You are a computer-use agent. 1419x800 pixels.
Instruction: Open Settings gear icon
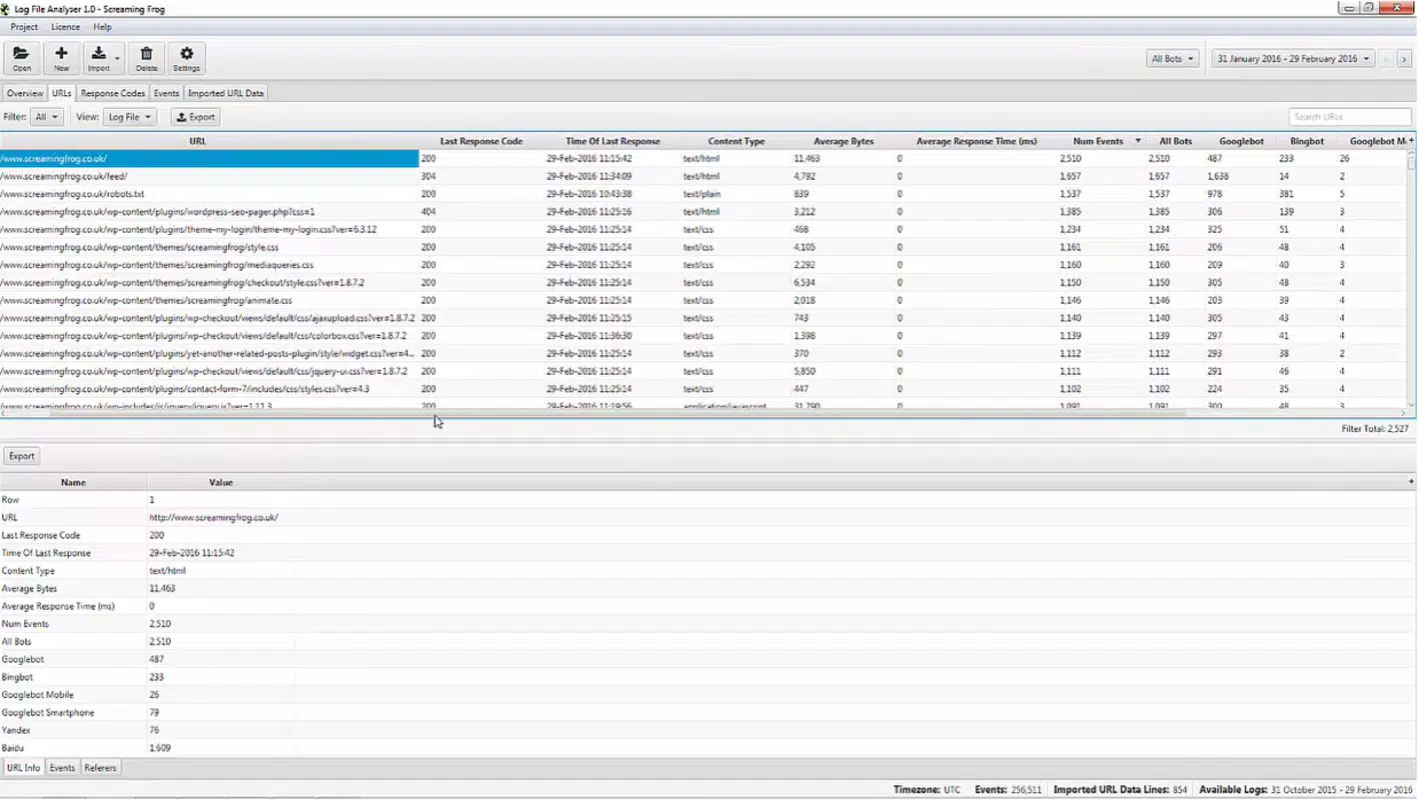pos(186,58)
